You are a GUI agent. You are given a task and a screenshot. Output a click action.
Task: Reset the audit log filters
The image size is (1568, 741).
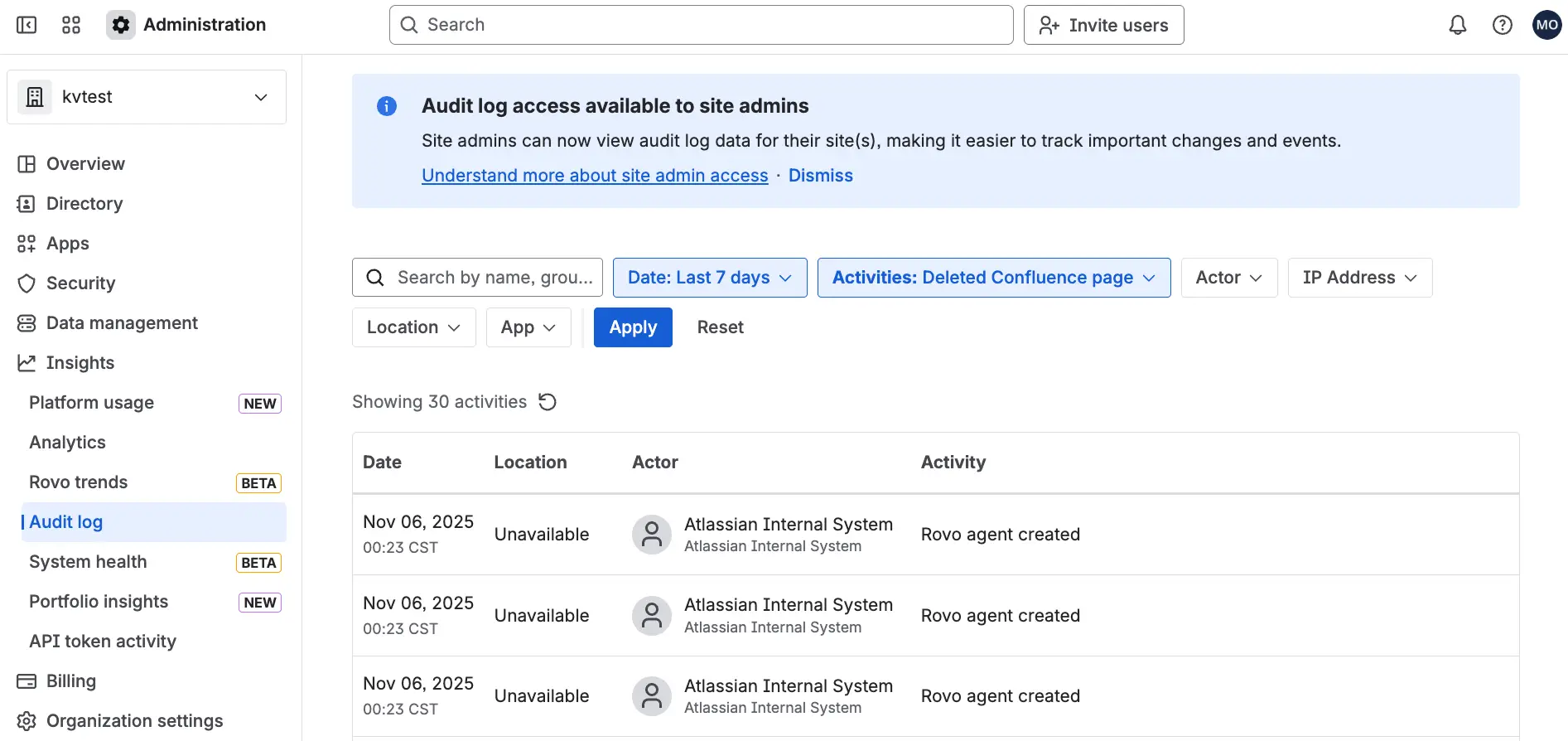720,327
